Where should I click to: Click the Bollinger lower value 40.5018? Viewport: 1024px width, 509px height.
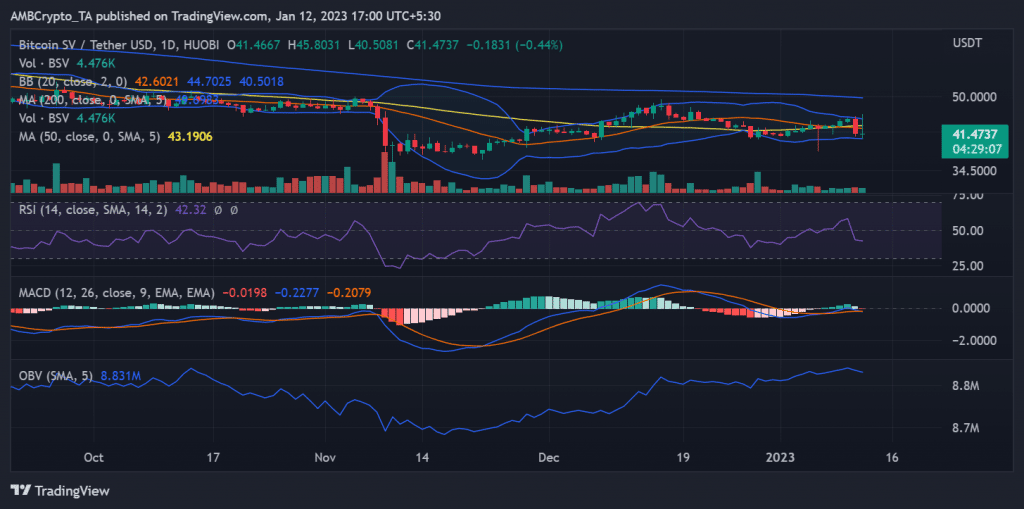262,82
